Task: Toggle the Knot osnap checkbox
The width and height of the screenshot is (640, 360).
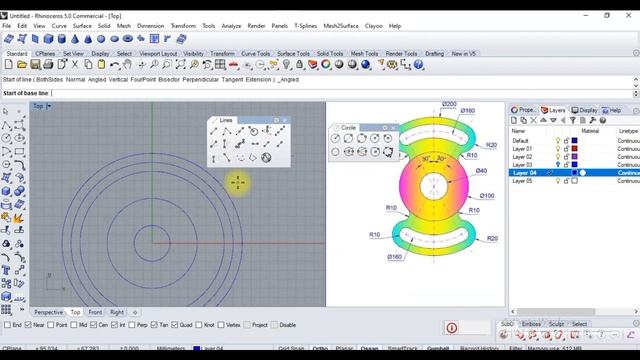Action: 199,325
